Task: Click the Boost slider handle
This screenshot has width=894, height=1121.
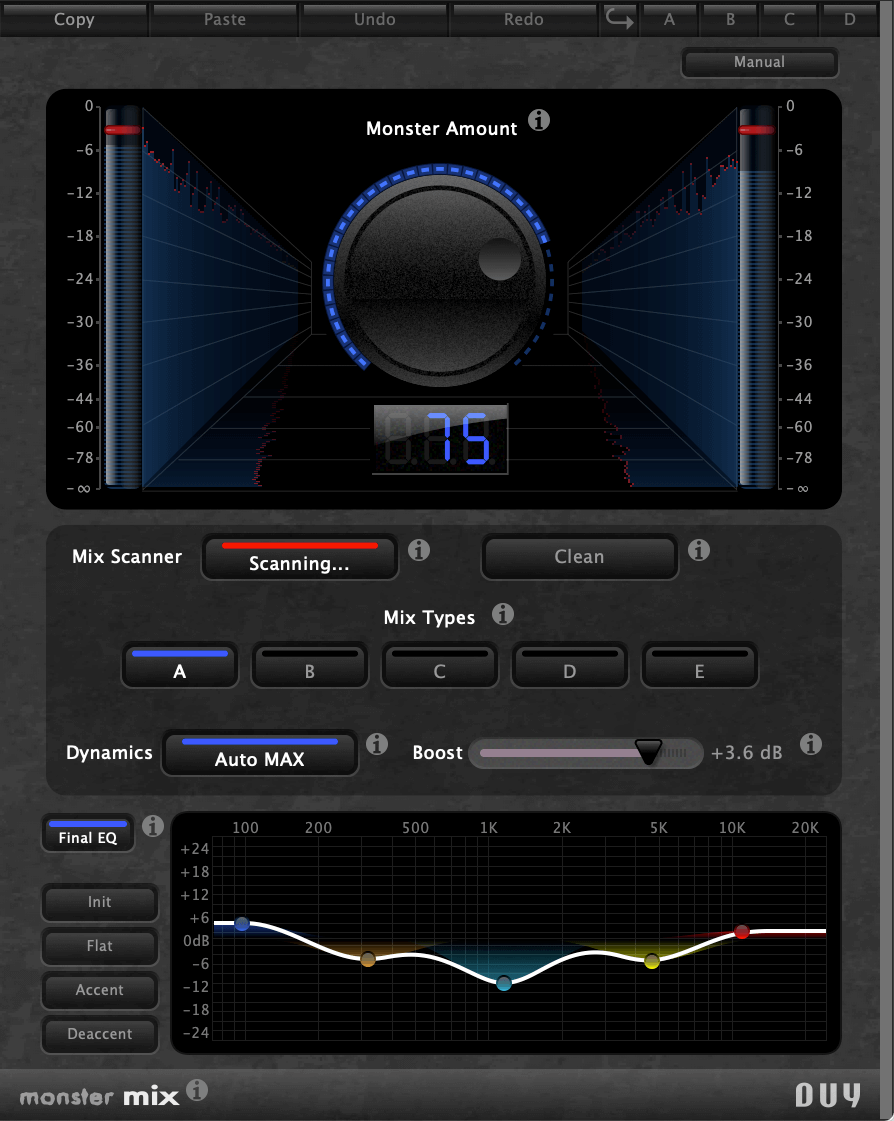Action: tap(649, 752)
